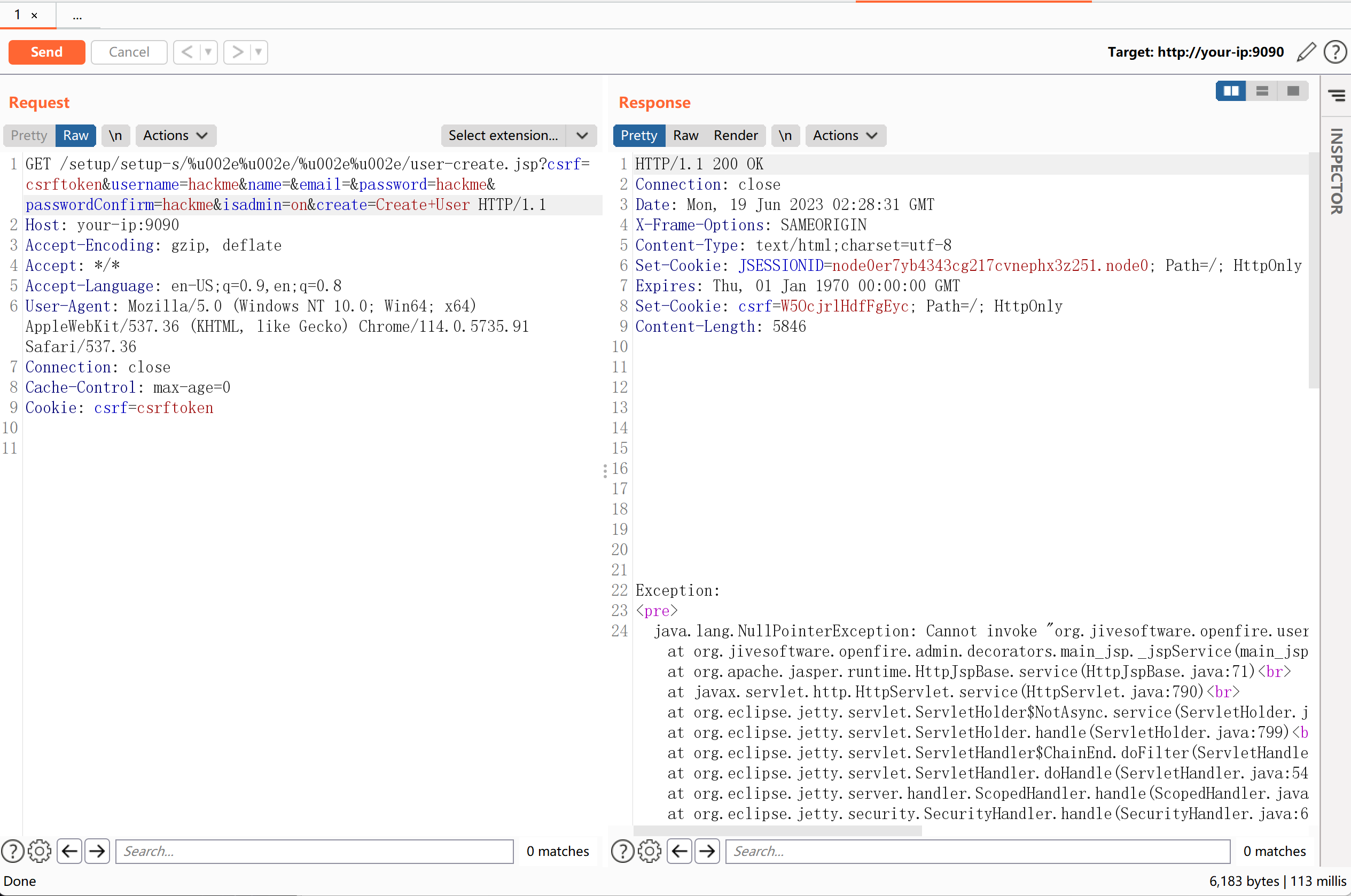Open the Inspector panel menu icon
Viewport: 1351px width, 896px height.
pos(1336,95)
